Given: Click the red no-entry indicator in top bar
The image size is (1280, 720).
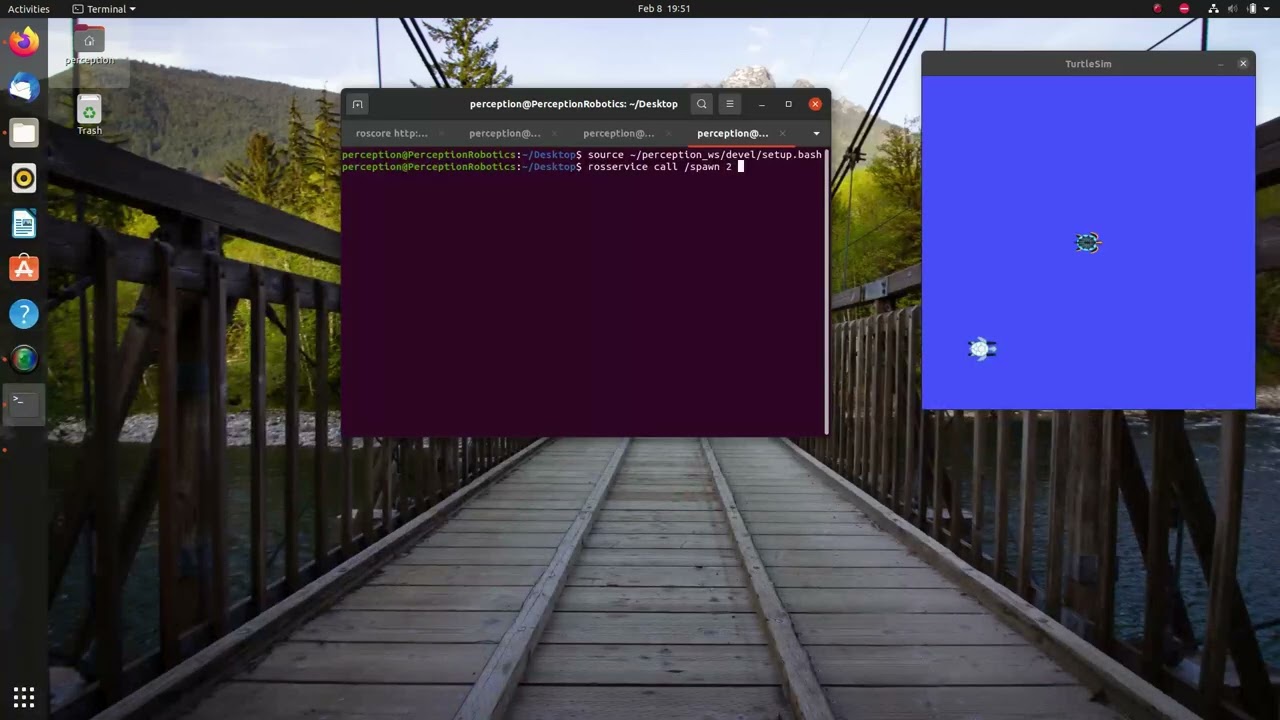Looking at the screenshot, I should pyautogui.click(x=1184, y=9).
